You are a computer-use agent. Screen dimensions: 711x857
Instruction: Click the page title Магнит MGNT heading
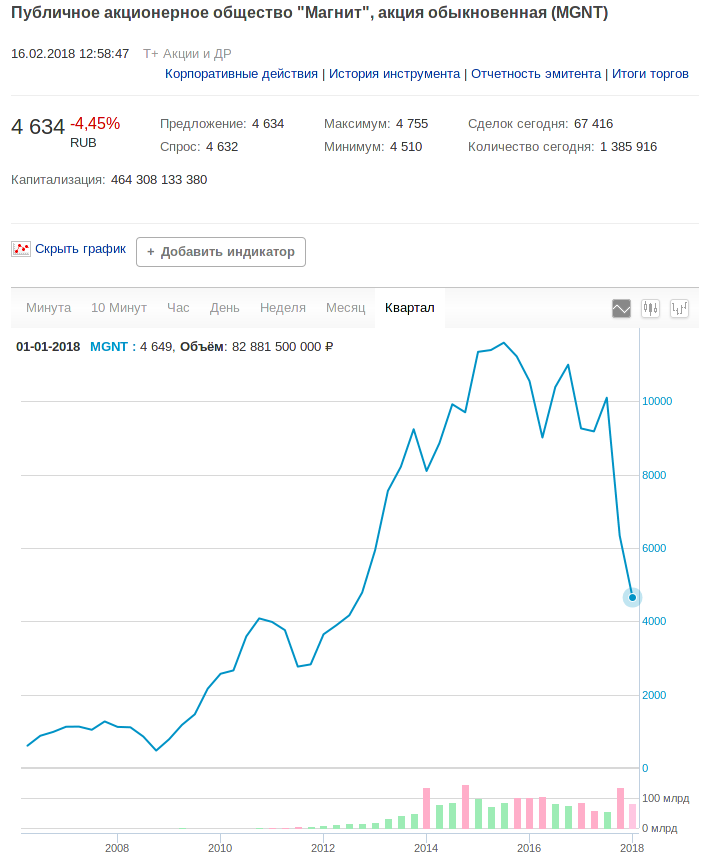point(309,13)
